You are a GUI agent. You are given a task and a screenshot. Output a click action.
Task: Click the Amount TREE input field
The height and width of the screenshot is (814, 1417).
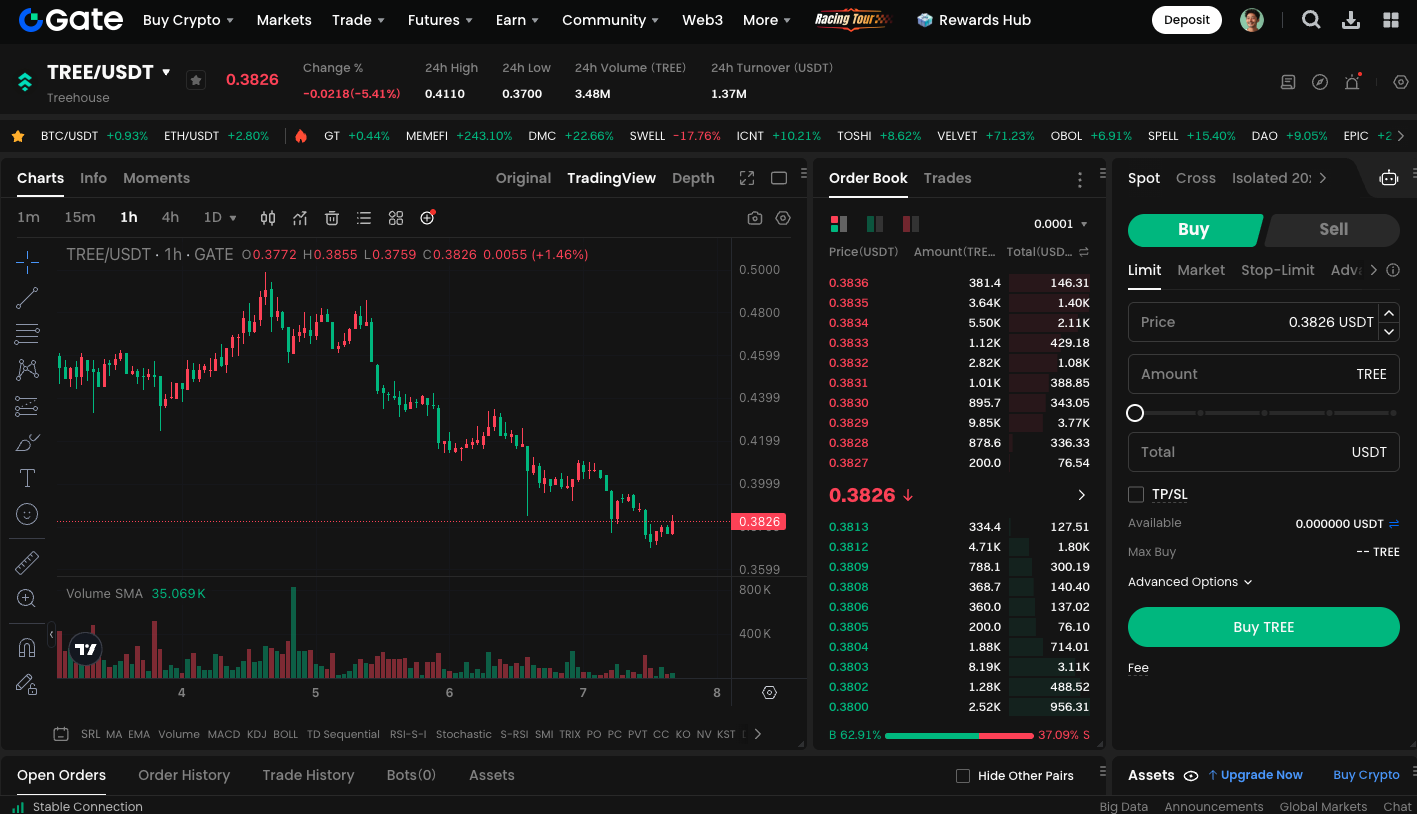pyautogui.click(x=1263, y=374)
